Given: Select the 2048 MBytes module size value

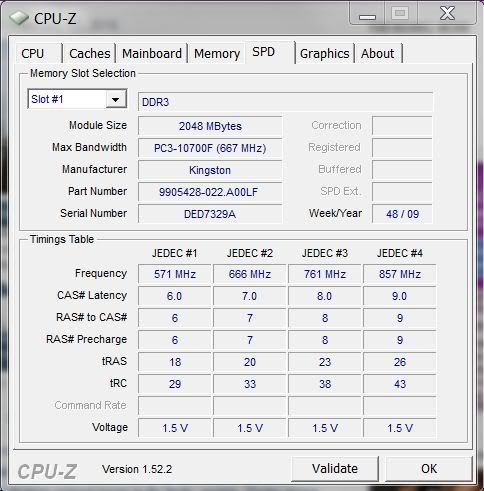Looking at the screenshot, I should pos(210,126).
